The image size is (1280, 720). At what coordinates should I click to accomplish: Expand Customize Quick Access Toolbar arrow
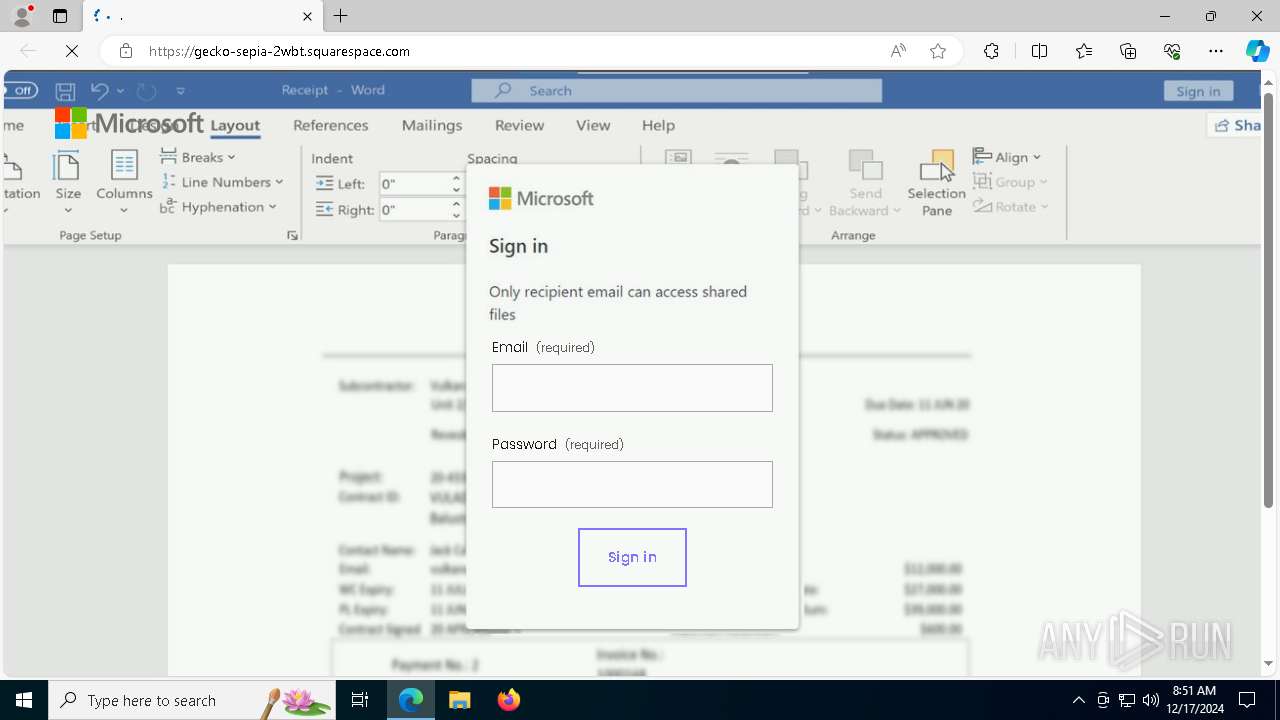point(181,91)
